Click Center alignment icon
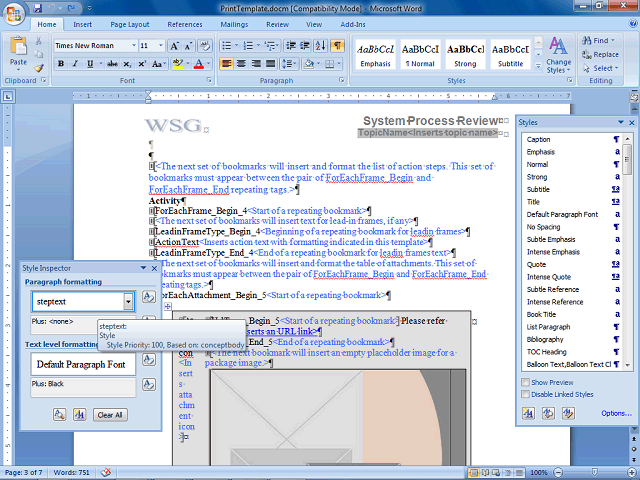 point(241,64)
